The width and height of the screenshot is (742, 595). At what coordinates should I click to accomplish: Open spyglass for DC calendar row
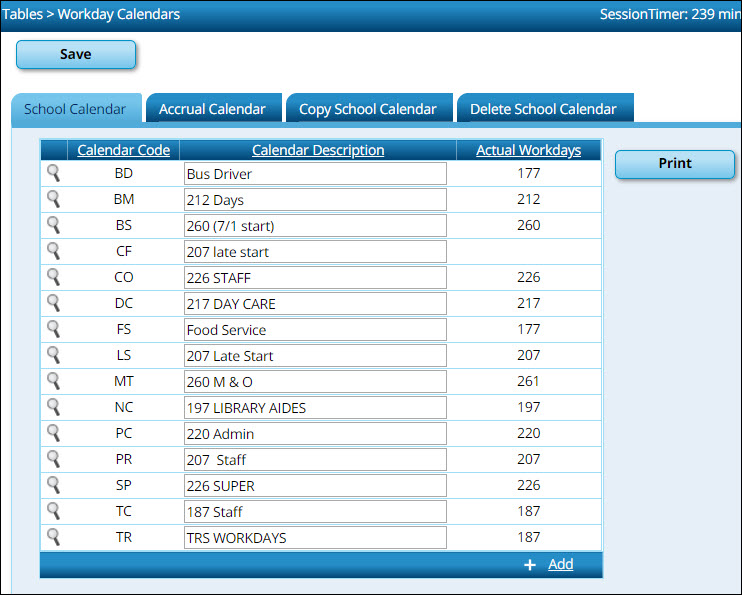tap(54, 303)
